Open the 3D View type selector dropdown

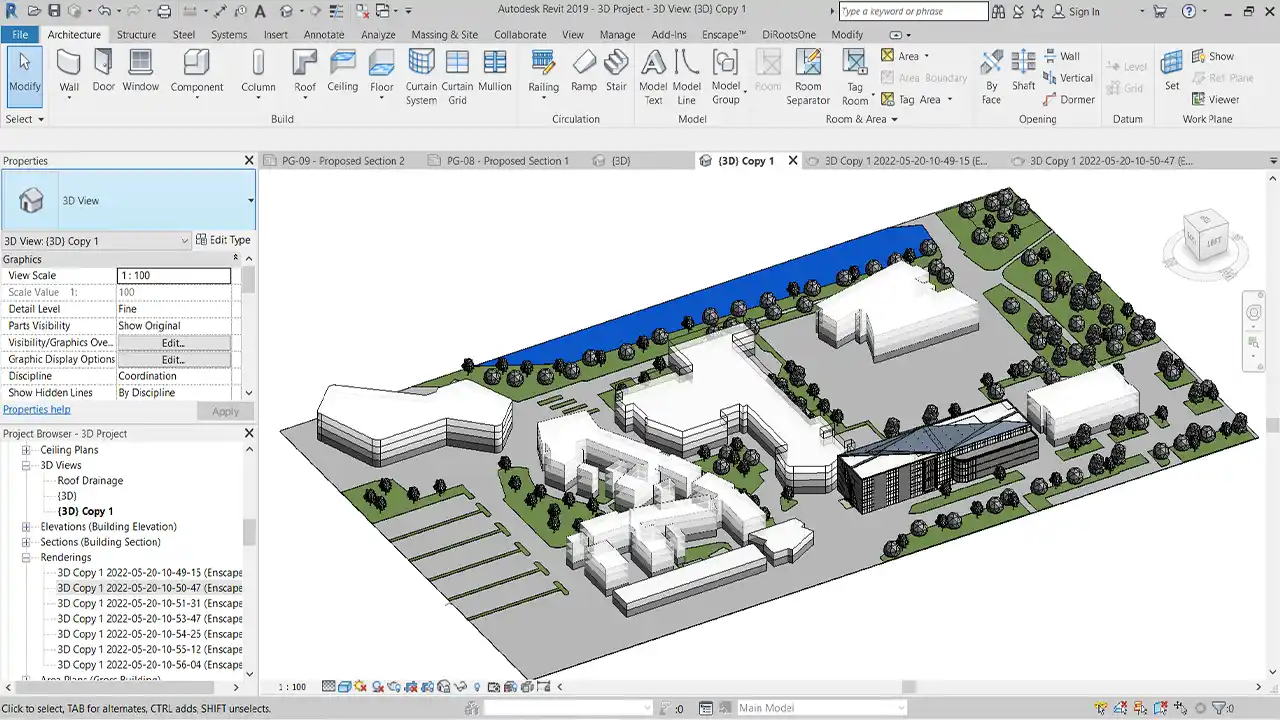251,200
